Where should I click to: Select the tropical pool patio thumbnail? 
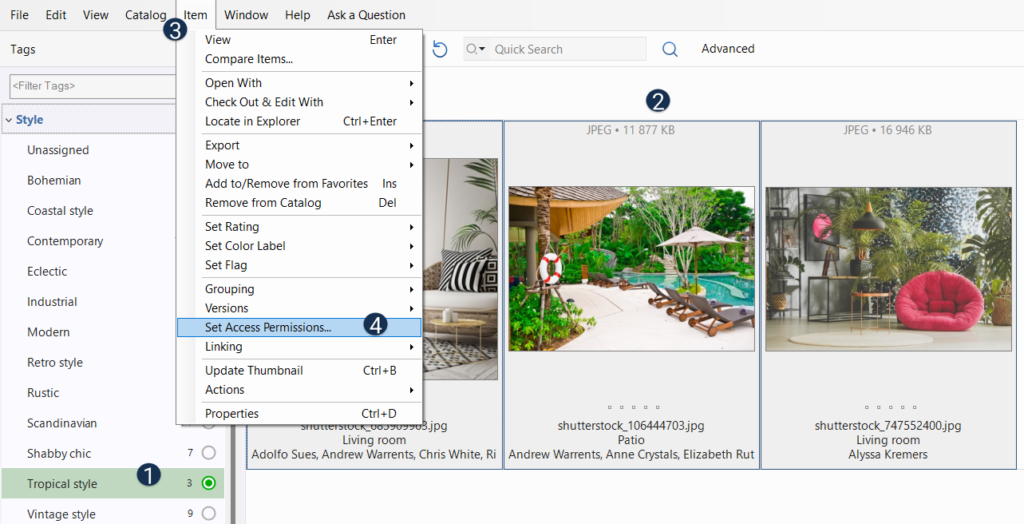(631, 268)
